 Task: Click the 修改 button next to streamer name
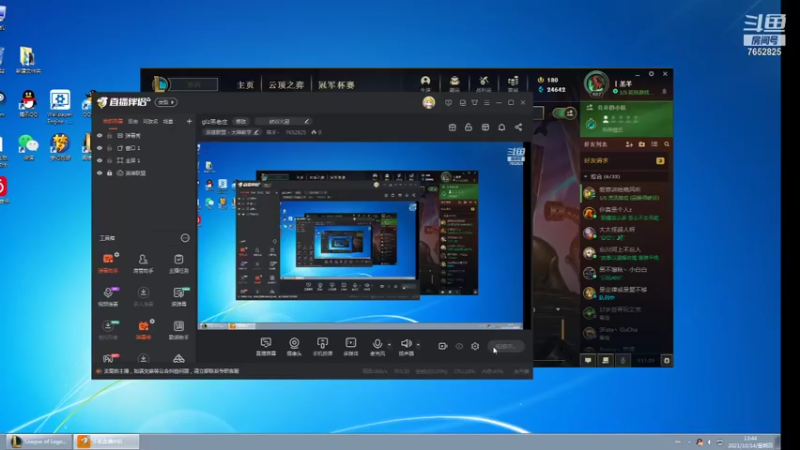241,121
